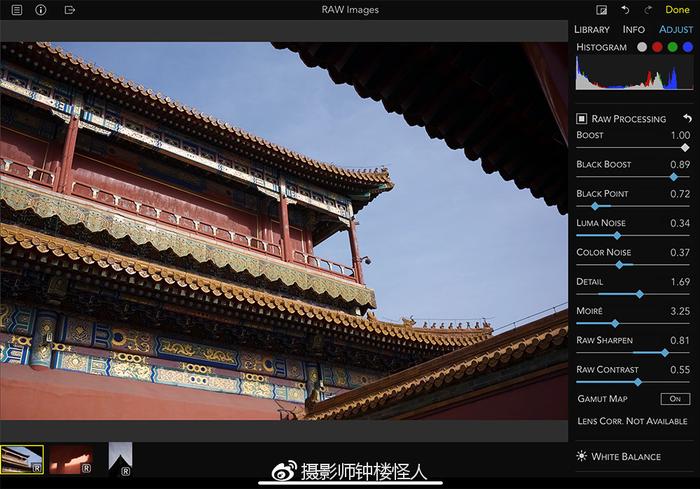Tap the Done button

pyautogui.click(x=677, y=9)
